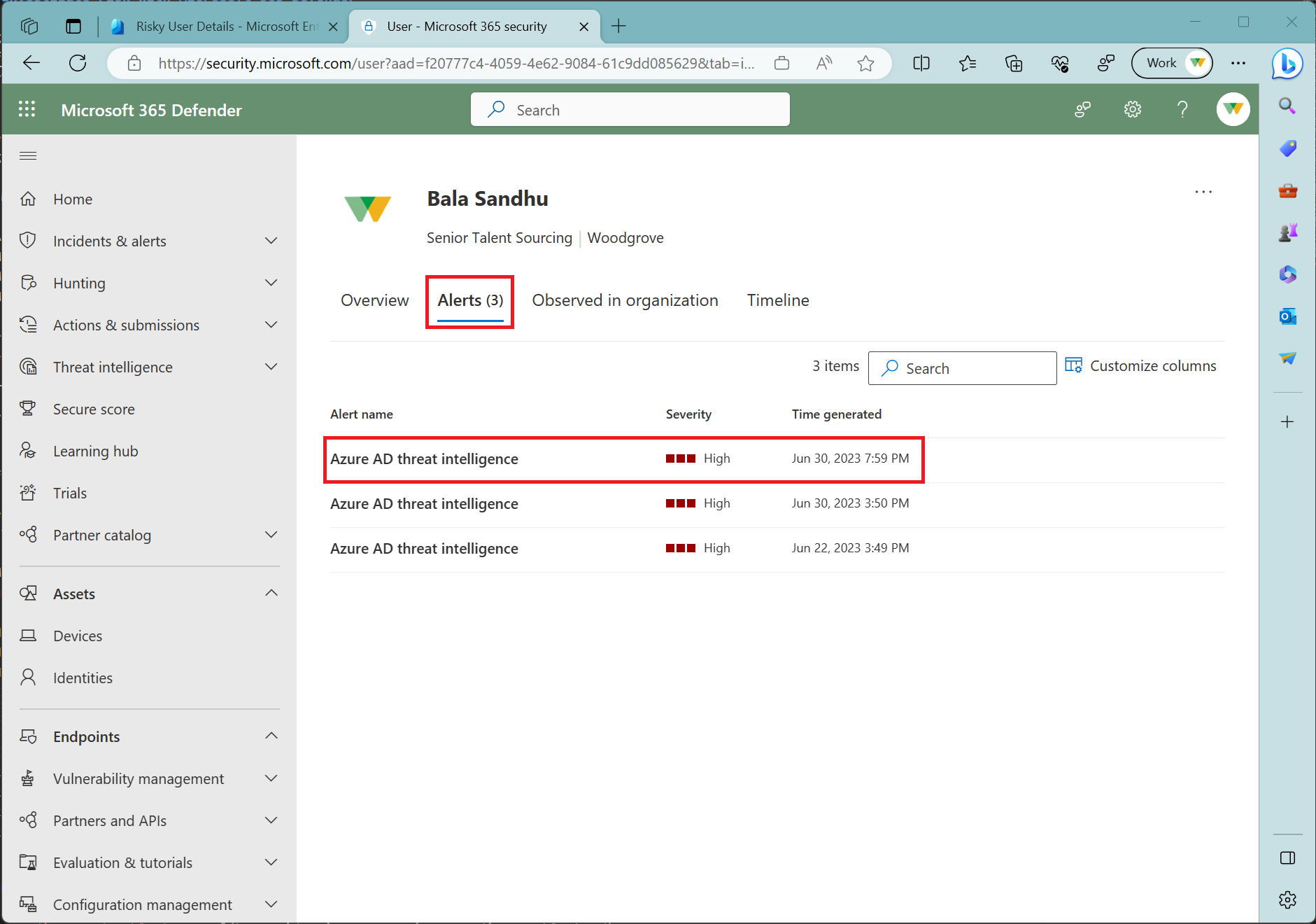The image size is (1316, 924).
Task: Click the browser address bar
Action: [x=456, y=64]
